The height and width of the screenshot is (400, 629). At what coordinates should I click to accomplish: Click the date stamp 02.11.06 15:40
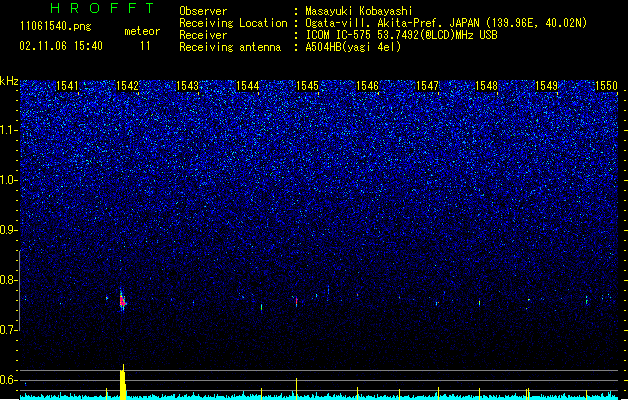(61, 46)
